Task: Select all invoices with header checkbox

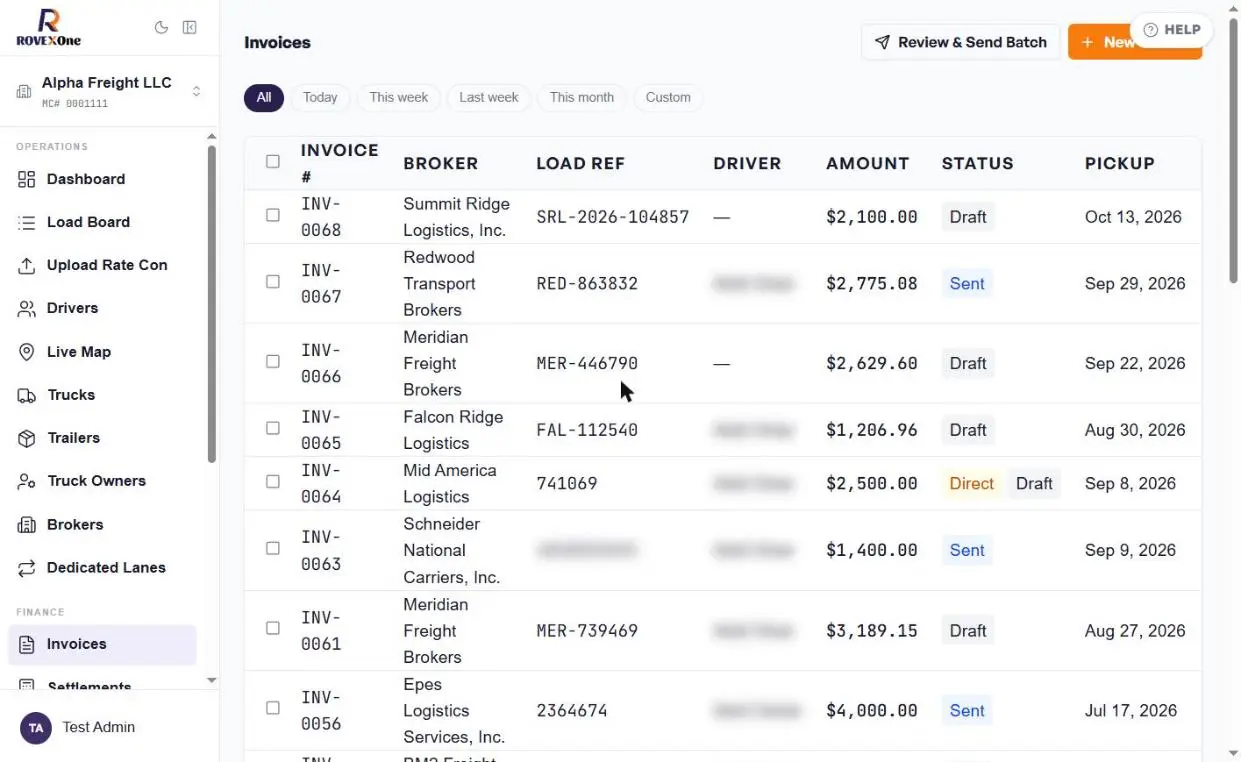Action: (273, 162)
